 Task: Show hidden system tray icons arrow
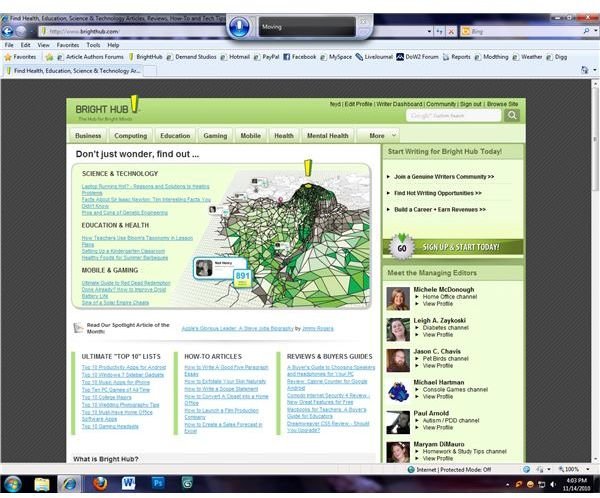coord(508,485)
